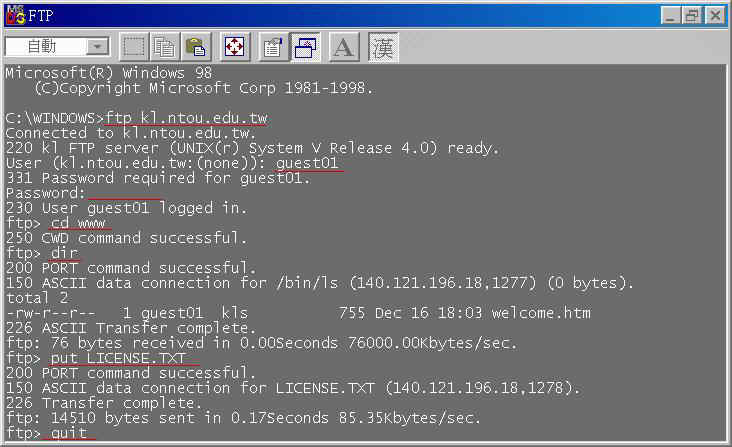The image size is (732, 447).
Task: Click the Copy toolbar icon
Action: (x=165, y=47)
